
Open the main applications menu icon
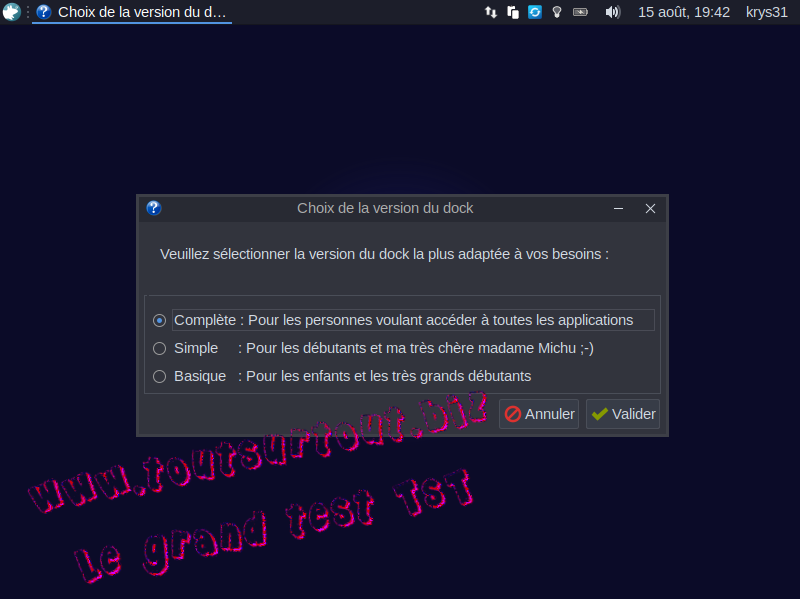tap(11, 12)
